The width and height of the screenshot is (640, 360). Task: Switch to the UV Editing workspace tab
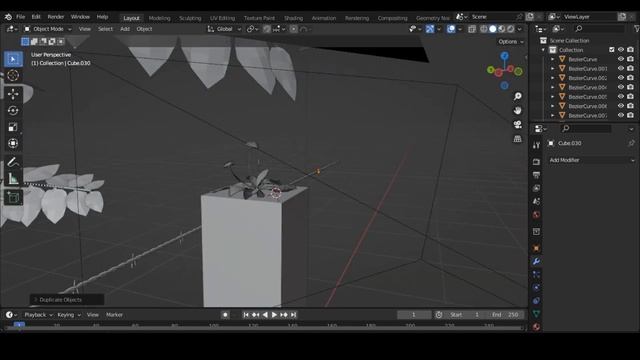click(x=222, y=18)
